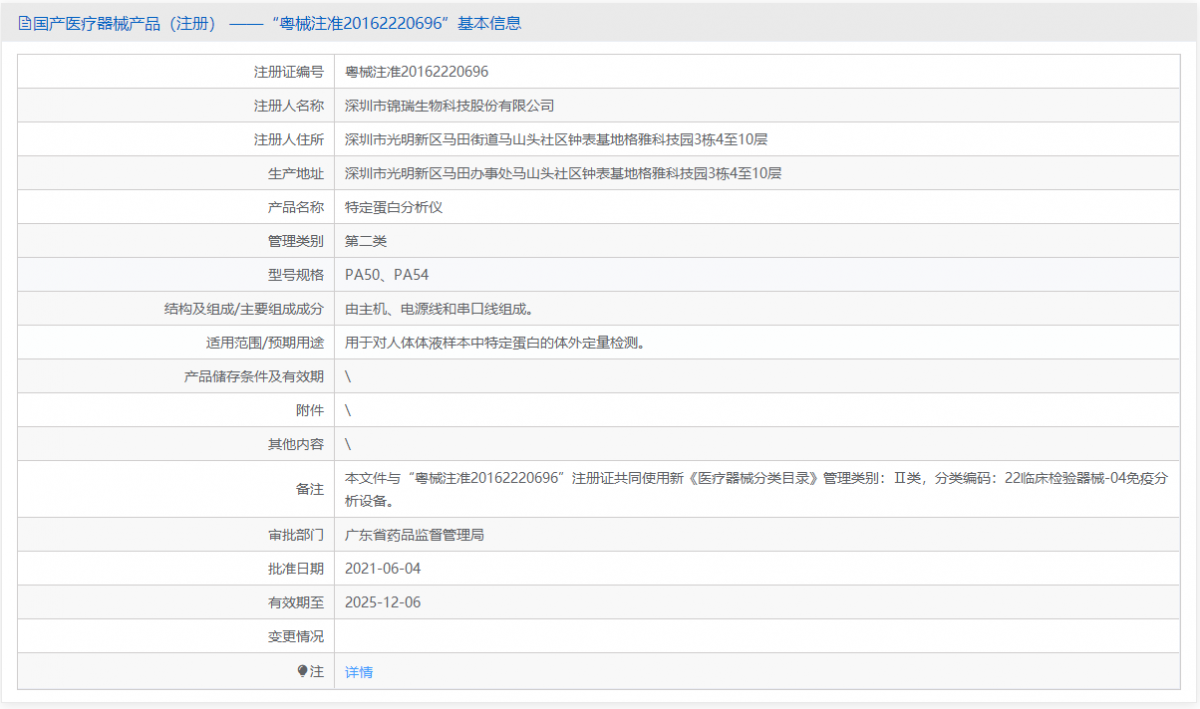Click the 型号规格 label
This screenshot has width=1200, height=709.
click(x=296, y=275)
